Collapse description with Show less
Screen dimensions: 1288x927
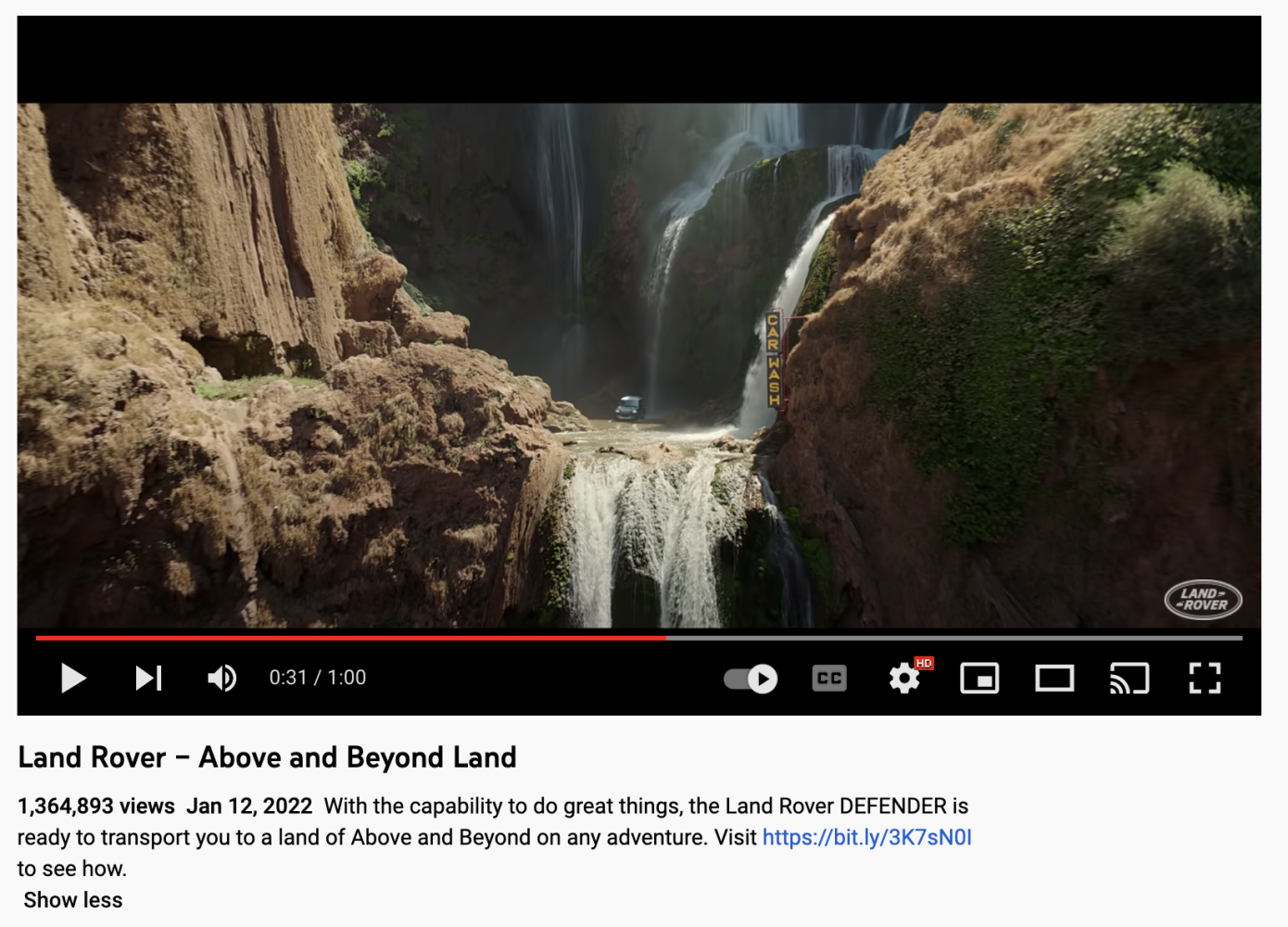tap(73, 900)
